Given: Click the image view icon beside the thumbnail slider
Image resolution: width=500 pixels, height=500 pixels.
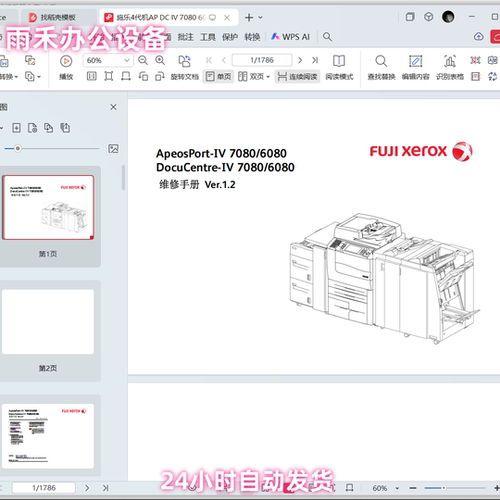Looking at the screenshot, I should [x=113, y=149].
